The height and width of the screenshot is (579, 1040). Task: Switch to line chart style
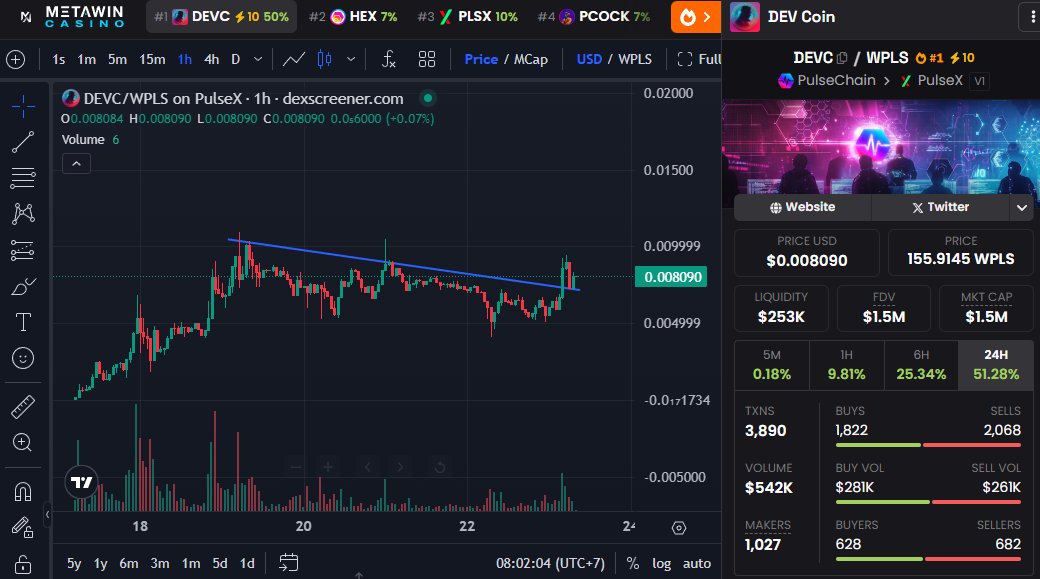click(294, 60)
